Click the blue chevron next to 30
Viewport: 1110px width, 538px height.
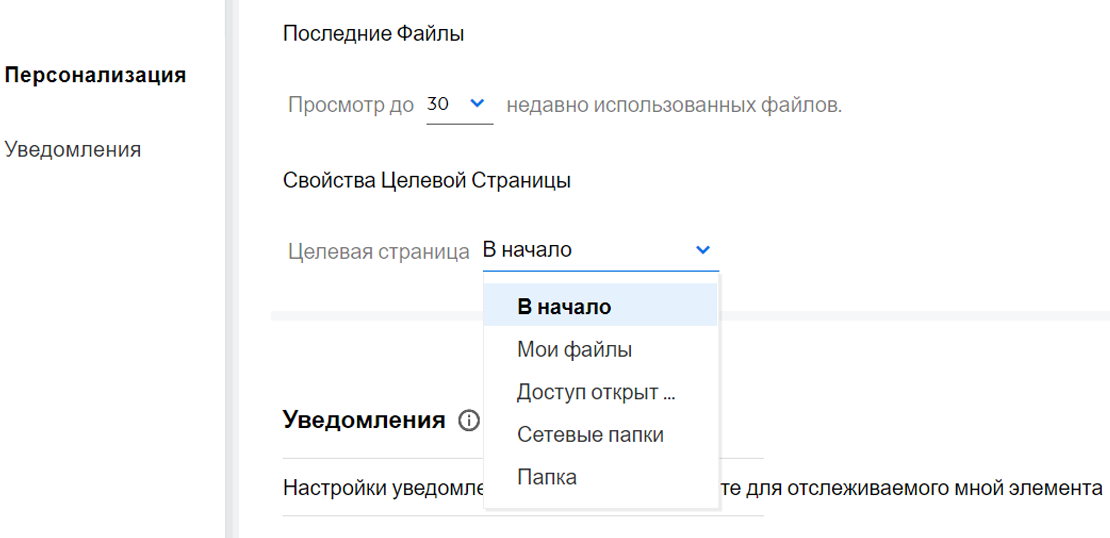[x=476, y=103]
